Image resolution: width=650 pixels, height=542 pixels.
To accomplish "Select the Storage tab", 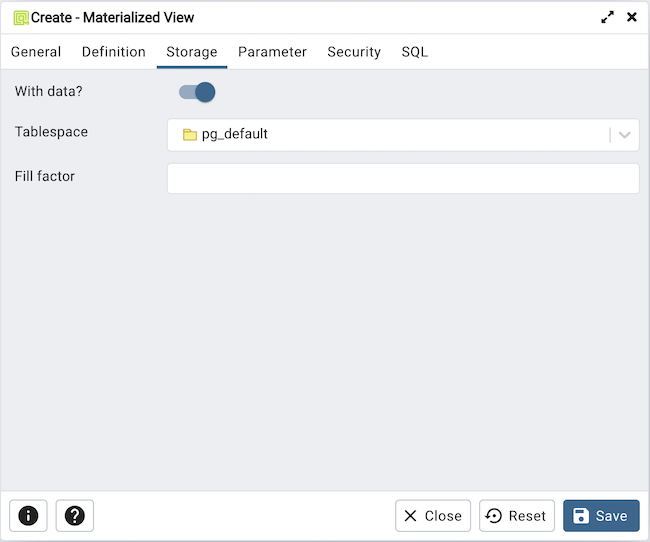I will click(192, 52).
